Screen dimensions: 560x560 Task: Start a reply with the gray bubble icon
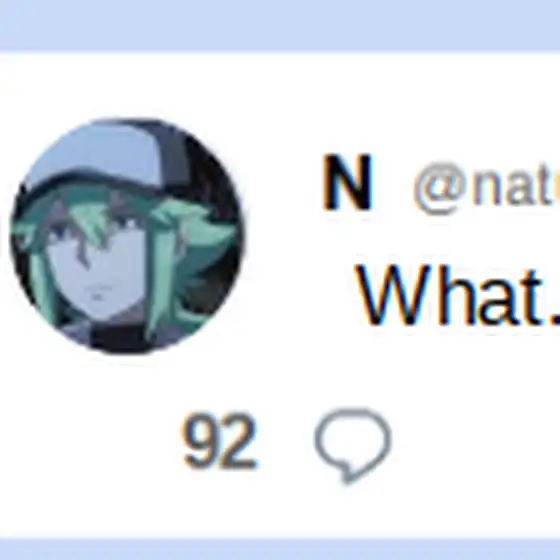[353, 445]
